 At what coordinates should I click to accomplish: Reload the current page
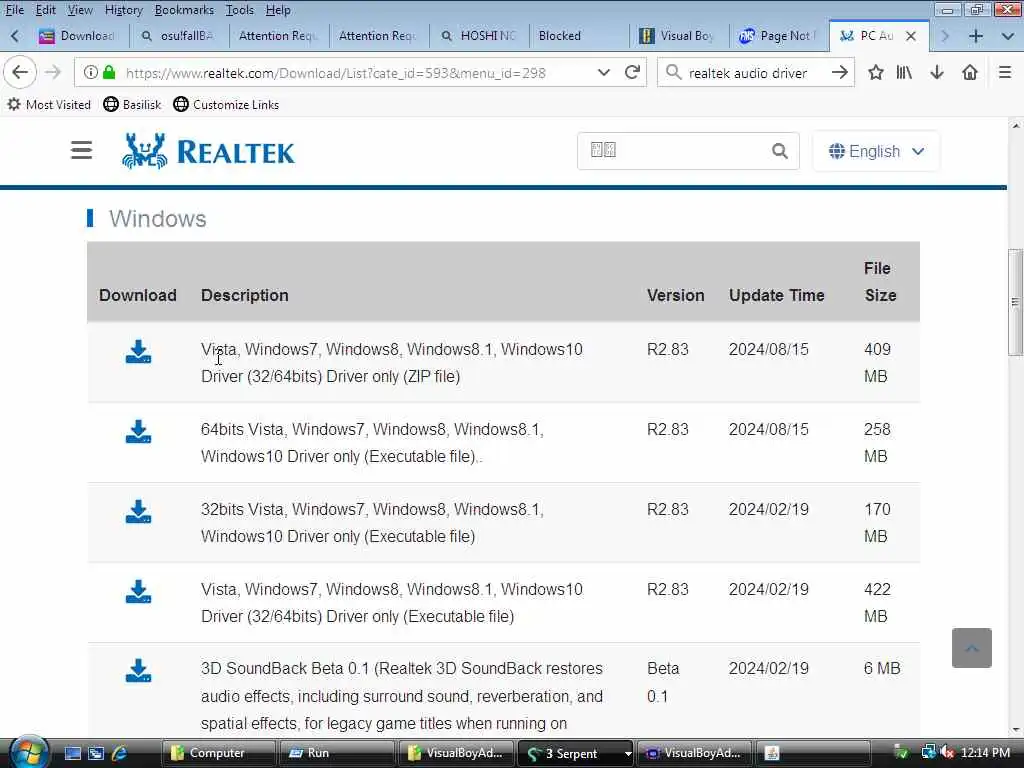(632, 72)
